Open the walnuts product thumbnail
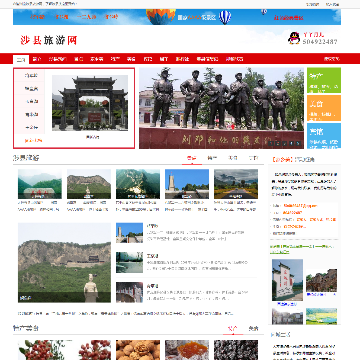 click(138, 350)
